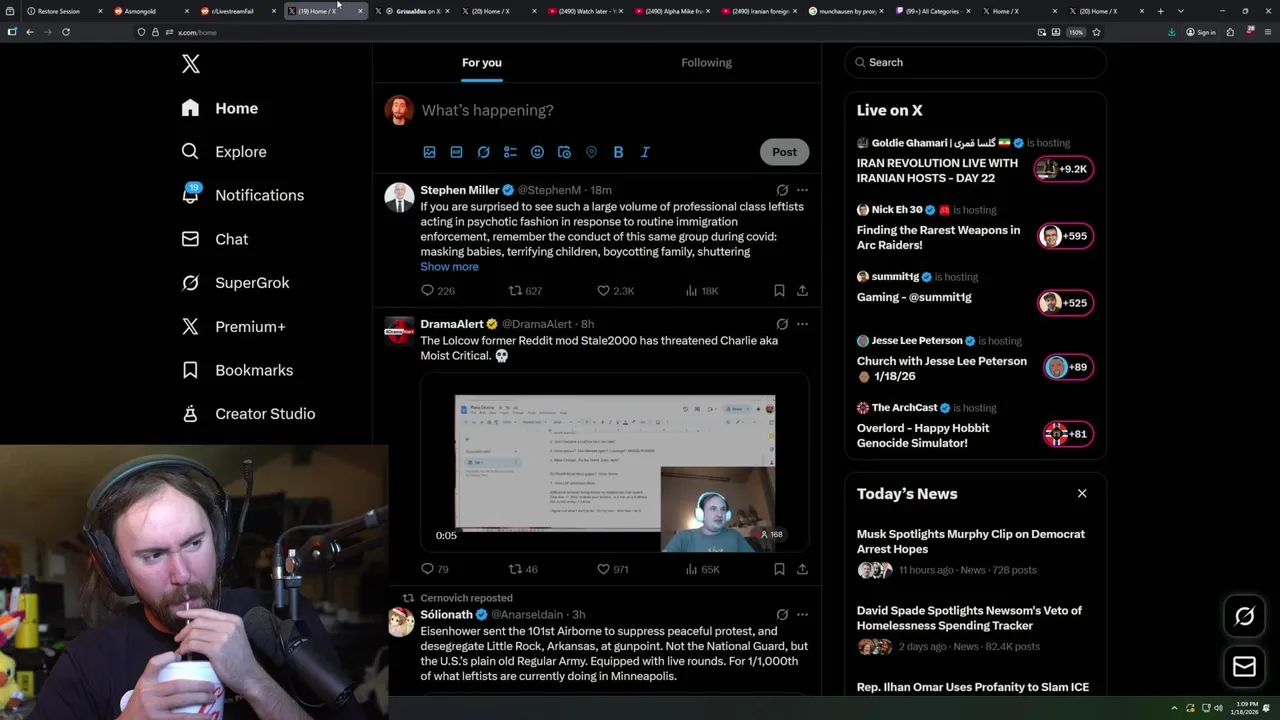This screenshot has width=1280, height=720.
Task: Switch to the munchausen by proxy tab
Action: pos(844,11)
